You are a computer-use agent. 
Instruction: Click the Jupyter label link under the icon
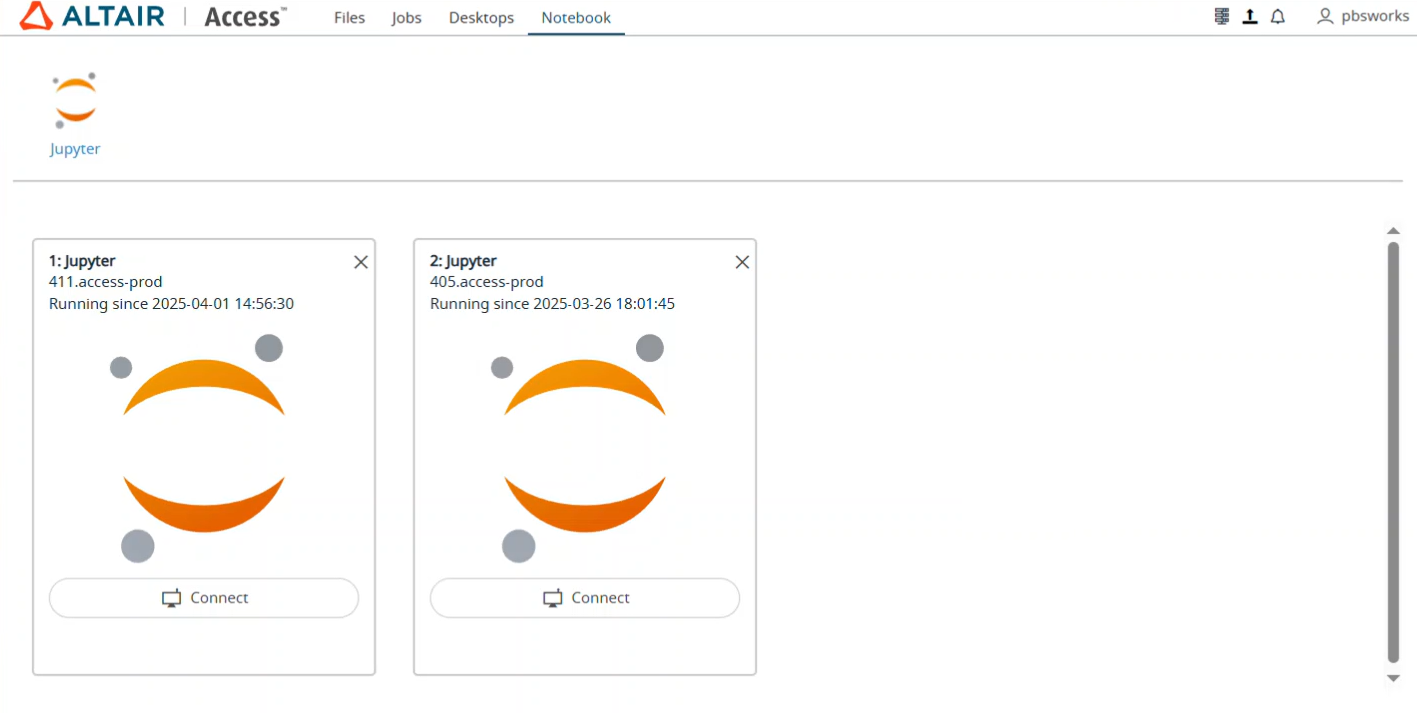point(75,149)
